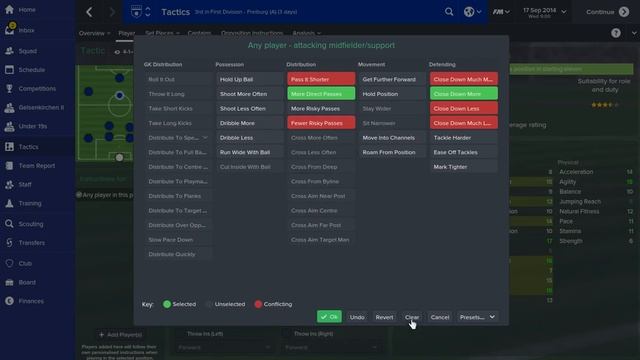Toggle the Tackle Harder instruction
Image resolution: width=640 pixels, height=360 pixels.
pyautogui.click(x=464, y=138)
